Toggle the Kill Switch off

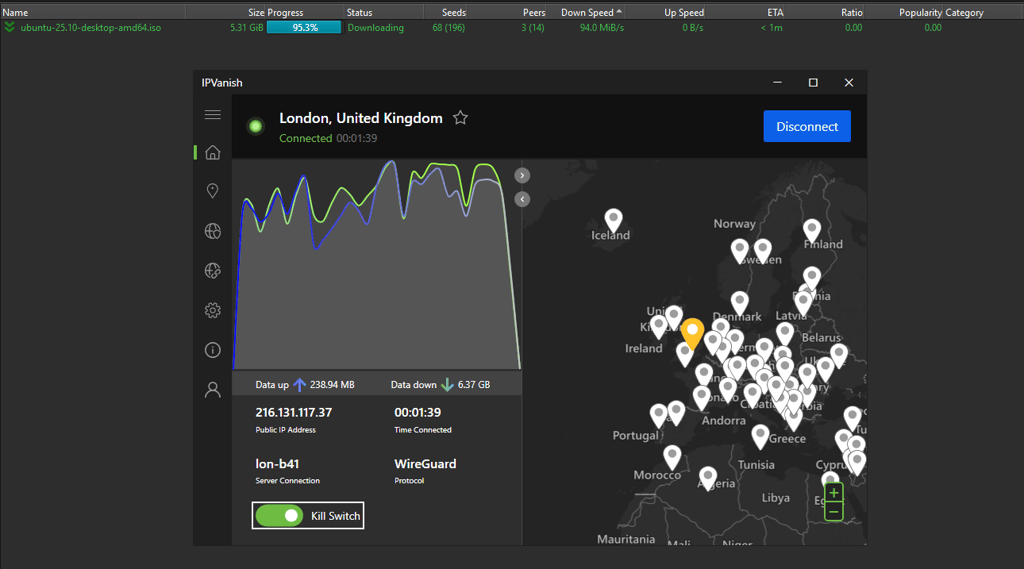coord(279,515)
